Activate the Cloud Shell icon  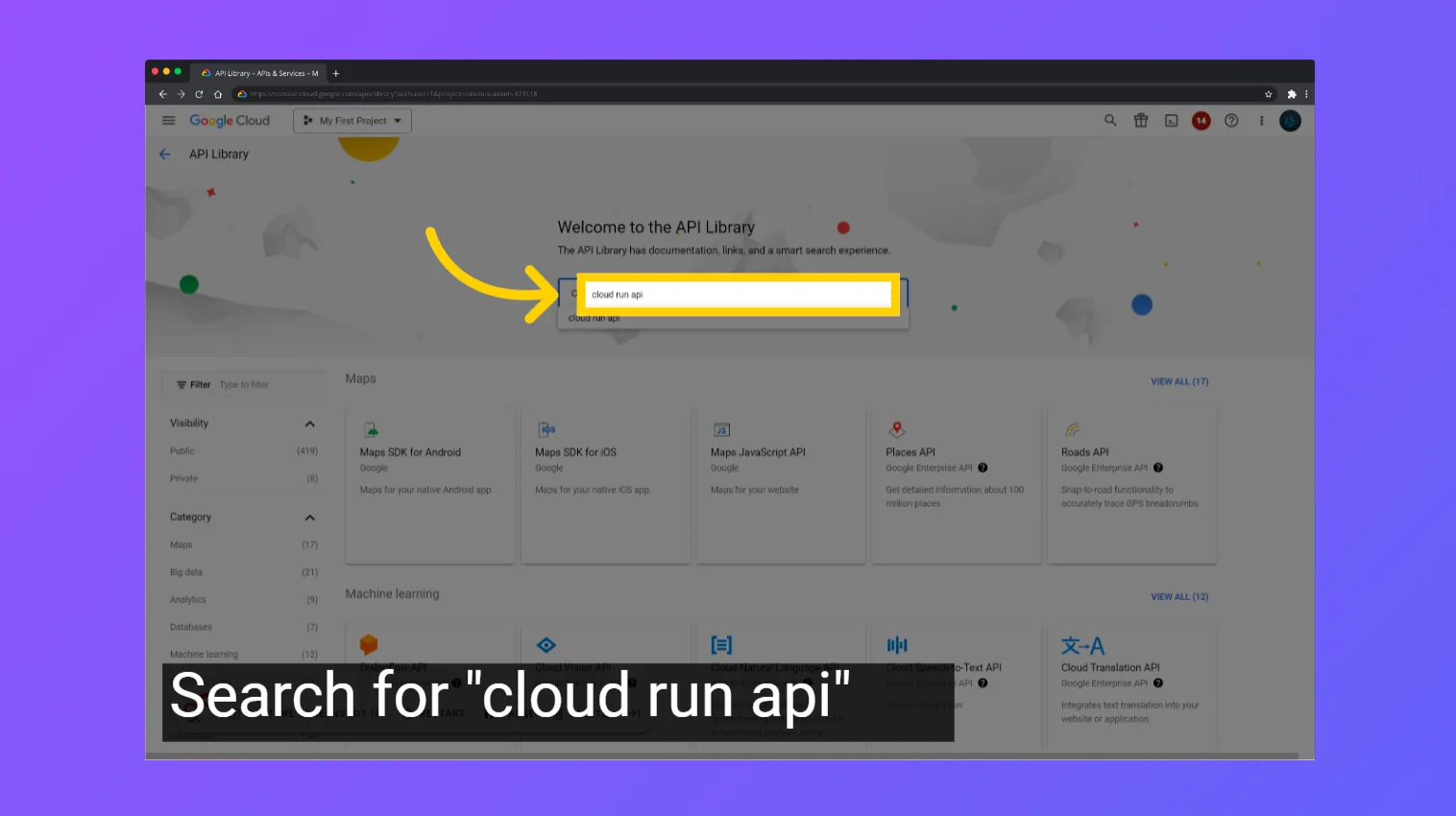pos(1172,121)
